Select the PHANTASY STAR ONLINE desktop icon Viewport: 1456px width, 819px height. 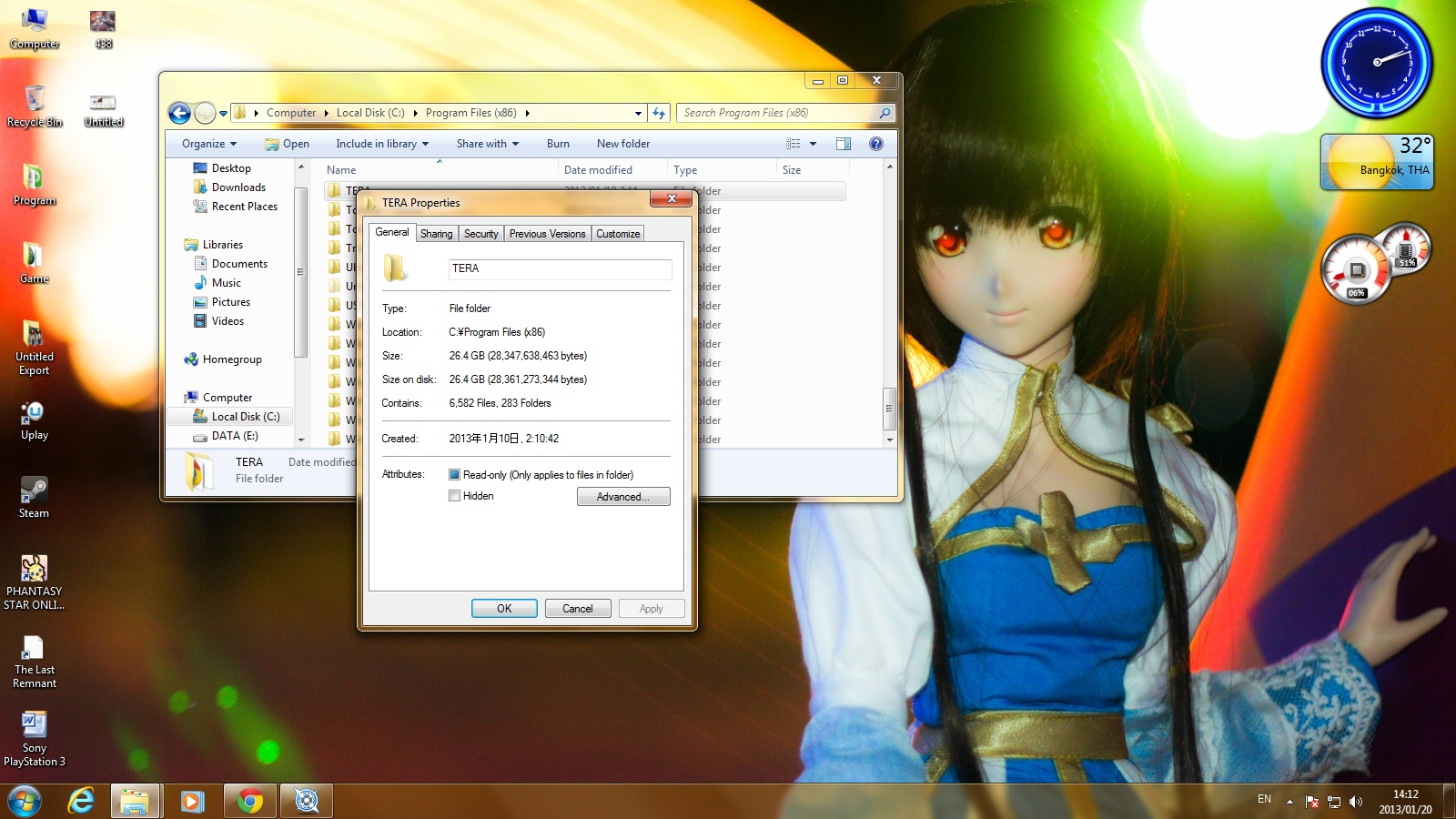pos(35,582)
